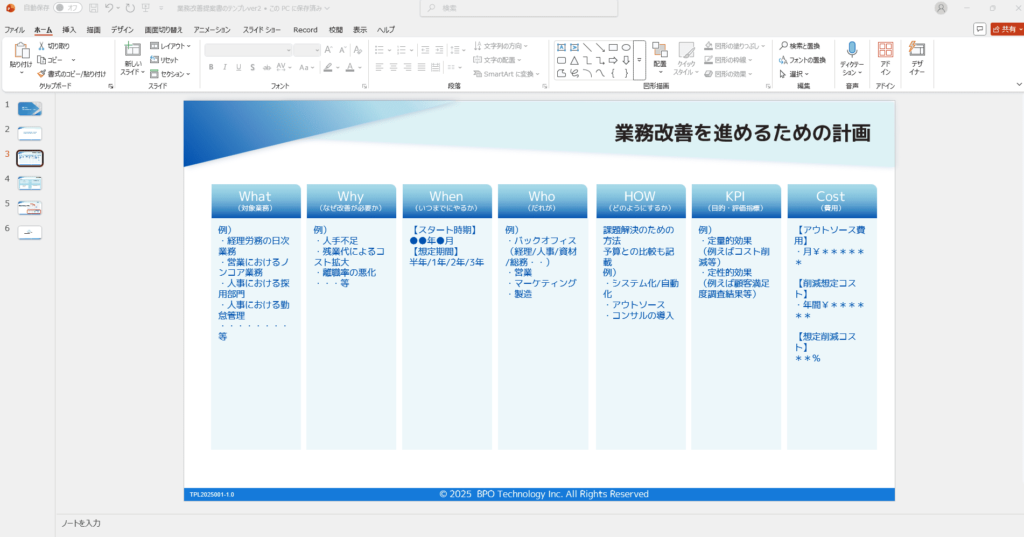1024x537 pixels.
Task: Toggle the 自動保存 (AutoSave) switch
Action: 68,8
